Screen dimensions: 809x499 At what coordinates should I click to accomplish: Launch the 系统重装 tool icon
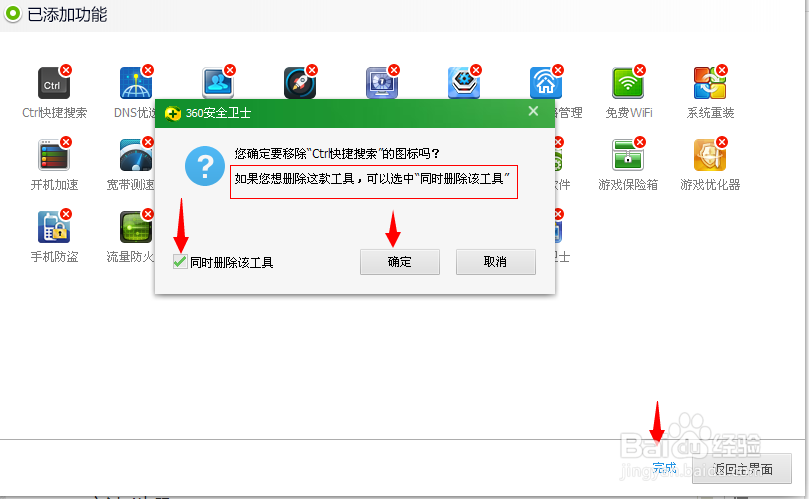(x=710, y=83)
